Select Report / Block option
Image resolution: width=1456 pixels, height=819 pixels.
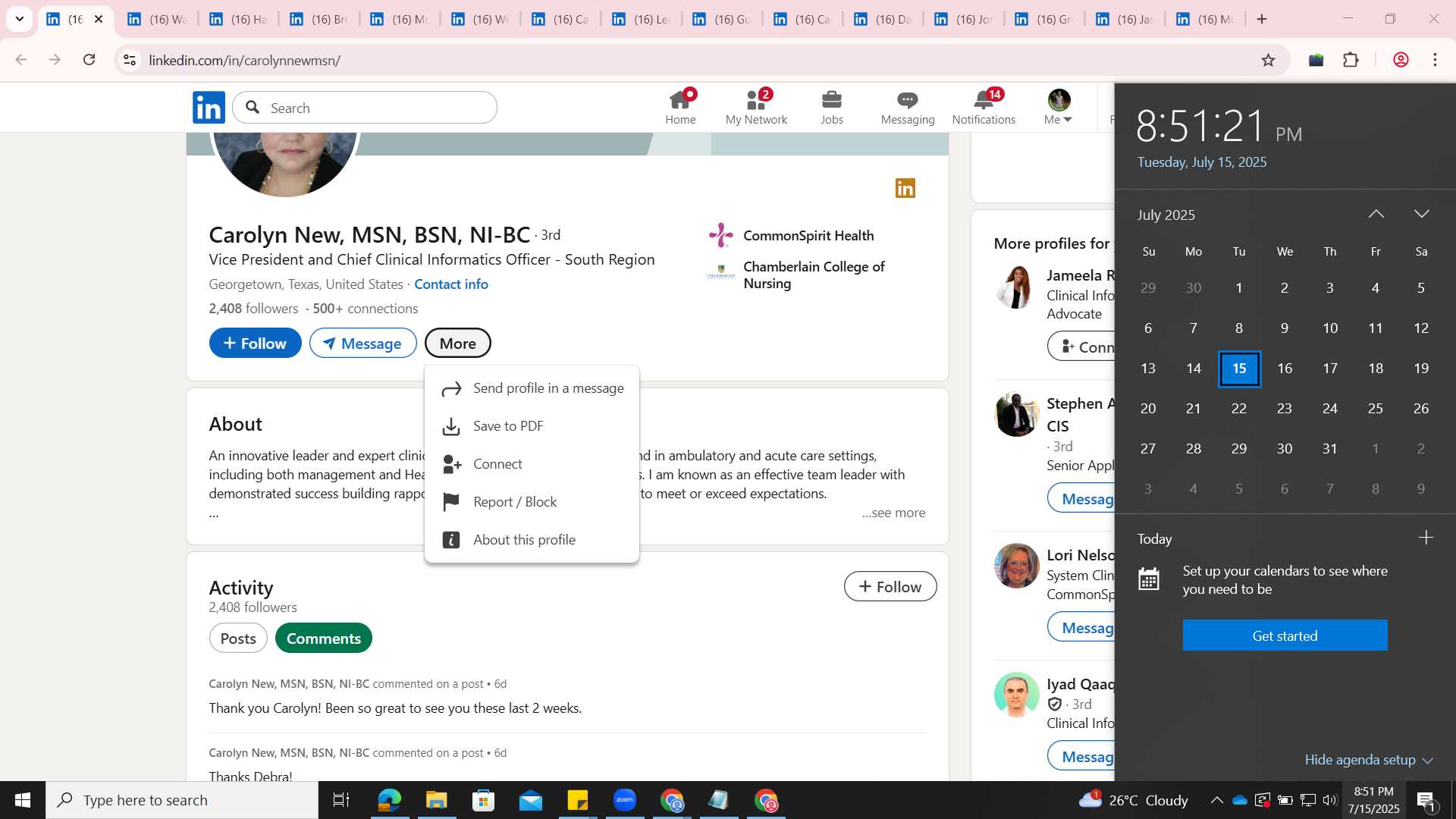(532, 502)
